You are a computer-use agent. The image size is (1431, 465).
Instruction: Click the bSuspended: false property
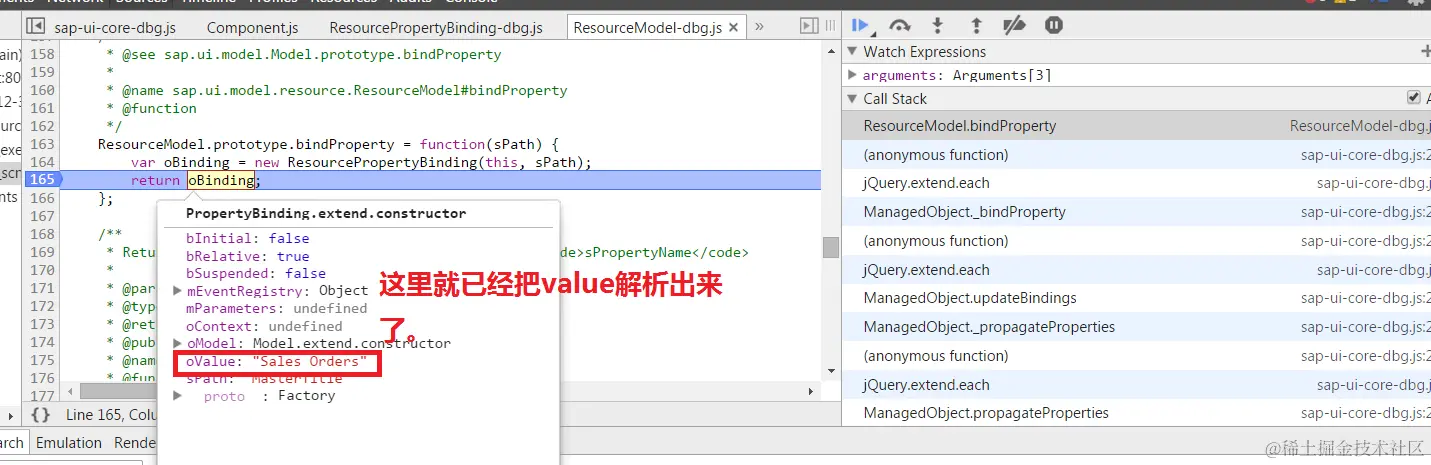[256, 273]
